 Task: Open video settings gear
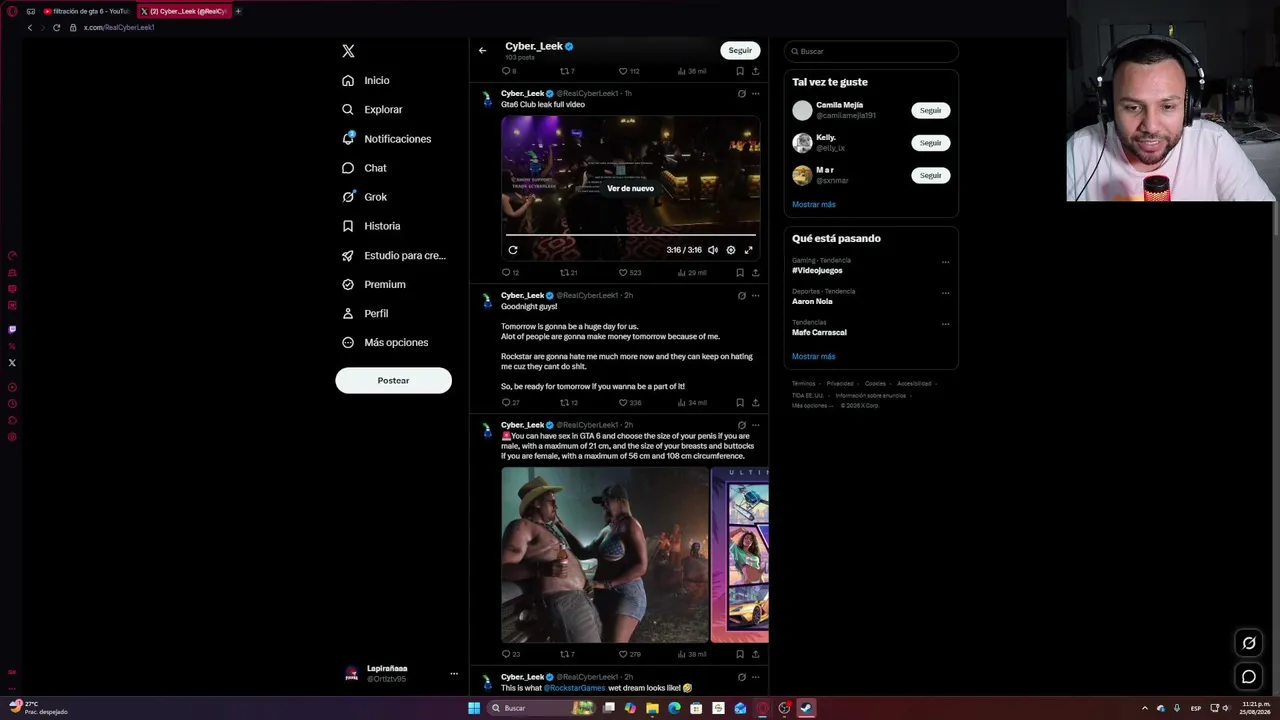(731, 250)
